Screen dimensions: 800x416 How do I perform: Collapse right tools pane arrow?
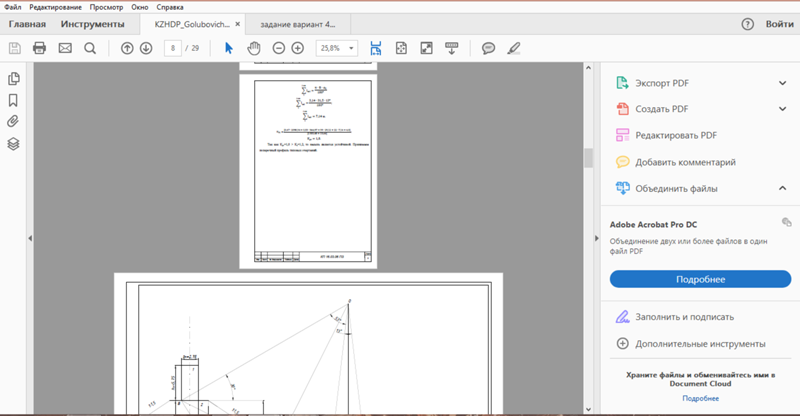[596, 238]
